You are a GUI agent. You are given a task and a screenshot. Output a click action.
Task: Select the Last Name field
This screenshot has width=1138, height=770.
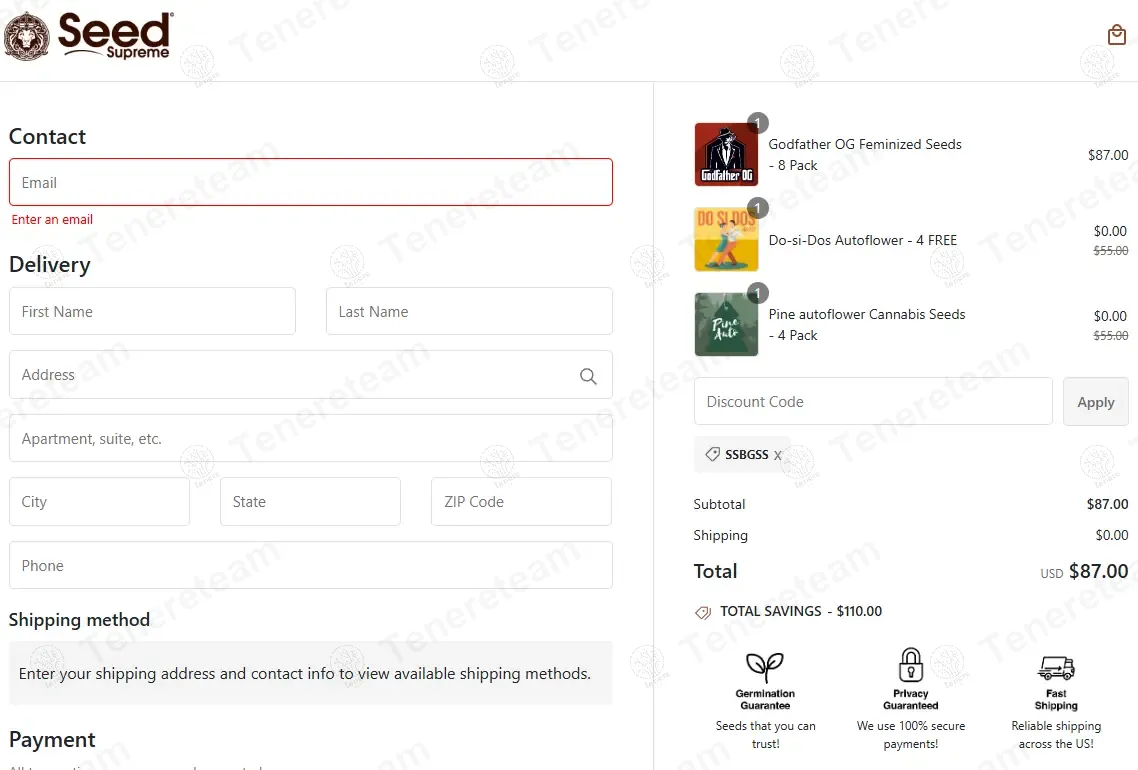(x=469, y=312)
